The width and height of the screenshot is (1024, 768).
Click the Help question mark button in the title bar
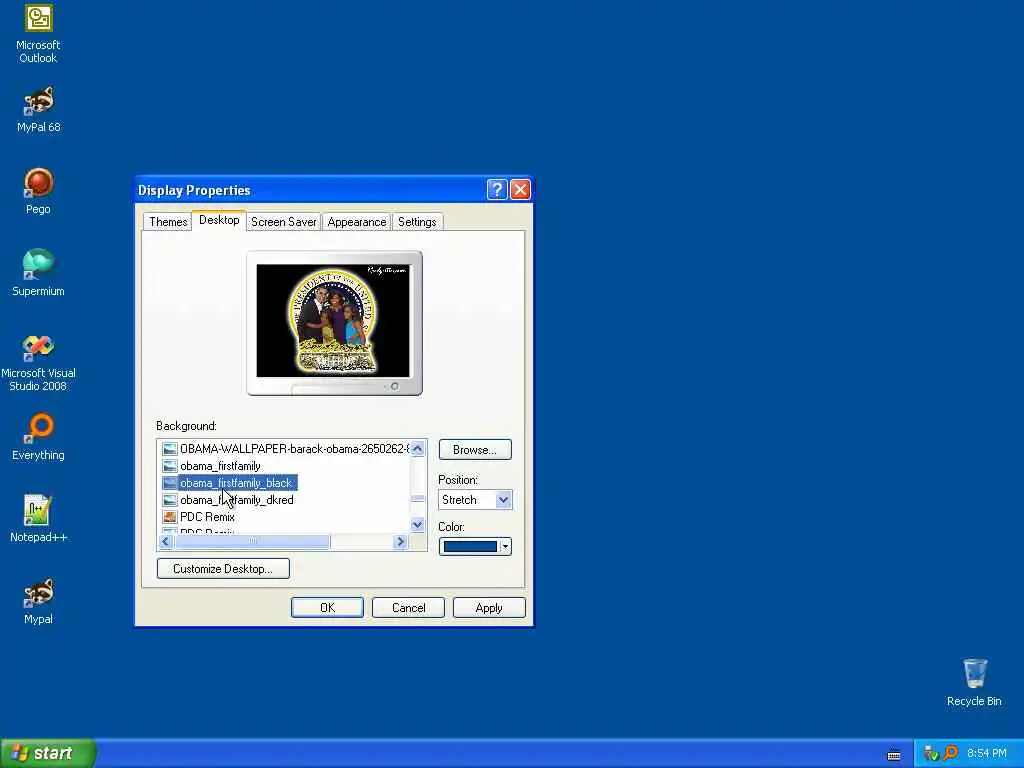pyautogui.click(x=496, y=189)
